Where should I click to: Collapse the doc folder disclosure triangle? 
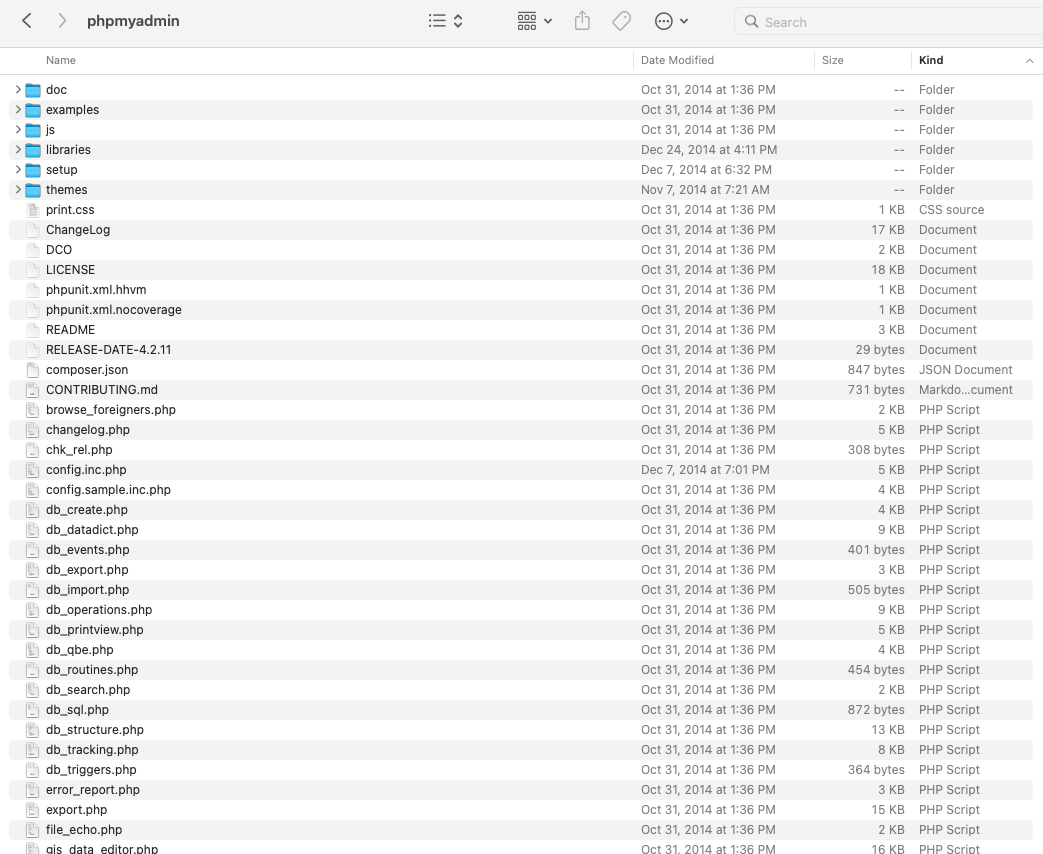(x=18, y=89)
